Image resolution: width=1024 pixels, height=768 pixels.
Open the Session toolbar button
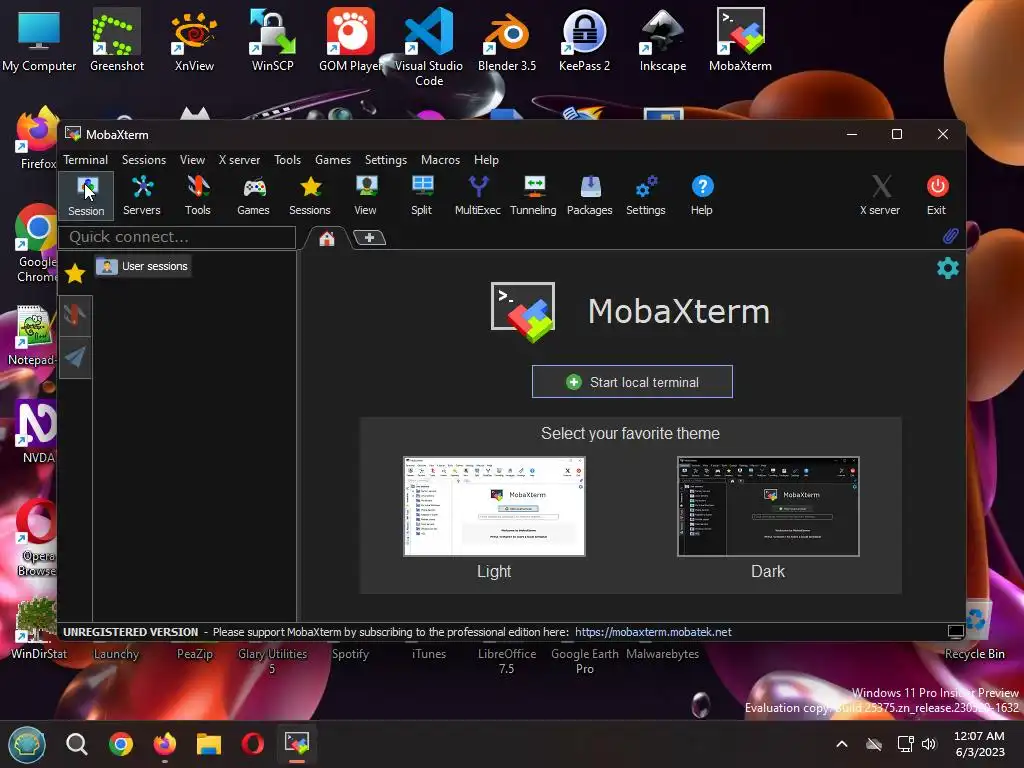(86, 195)
